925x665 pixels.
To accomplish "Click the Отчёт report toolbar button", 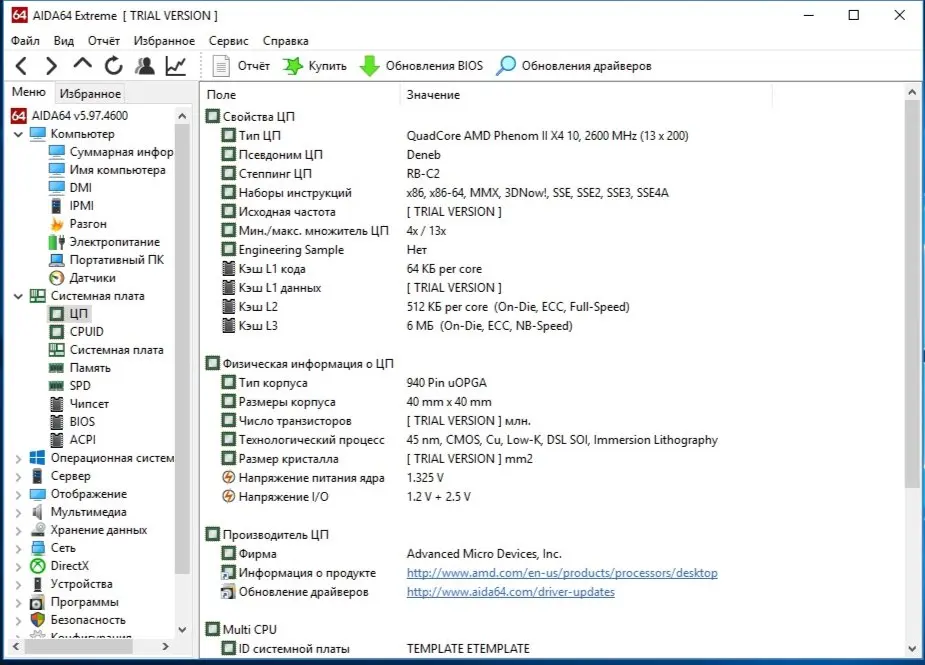I will [242, 66].
